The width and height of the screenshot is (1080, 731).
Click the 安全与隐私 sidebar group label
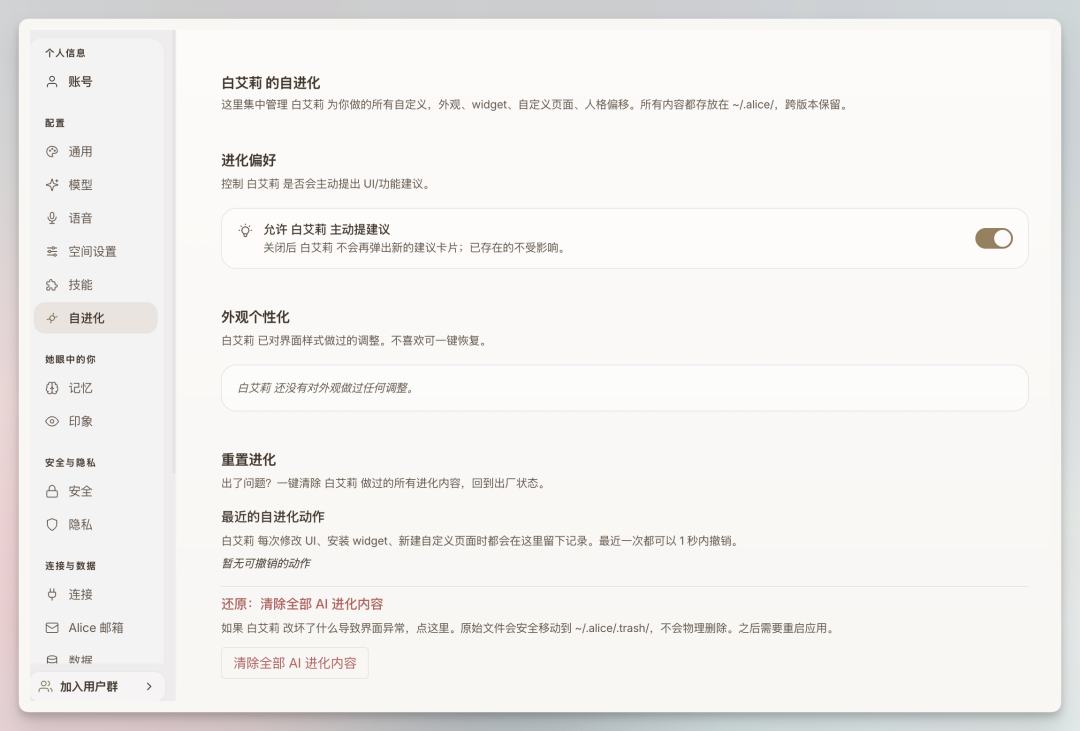tap(70, 463)
